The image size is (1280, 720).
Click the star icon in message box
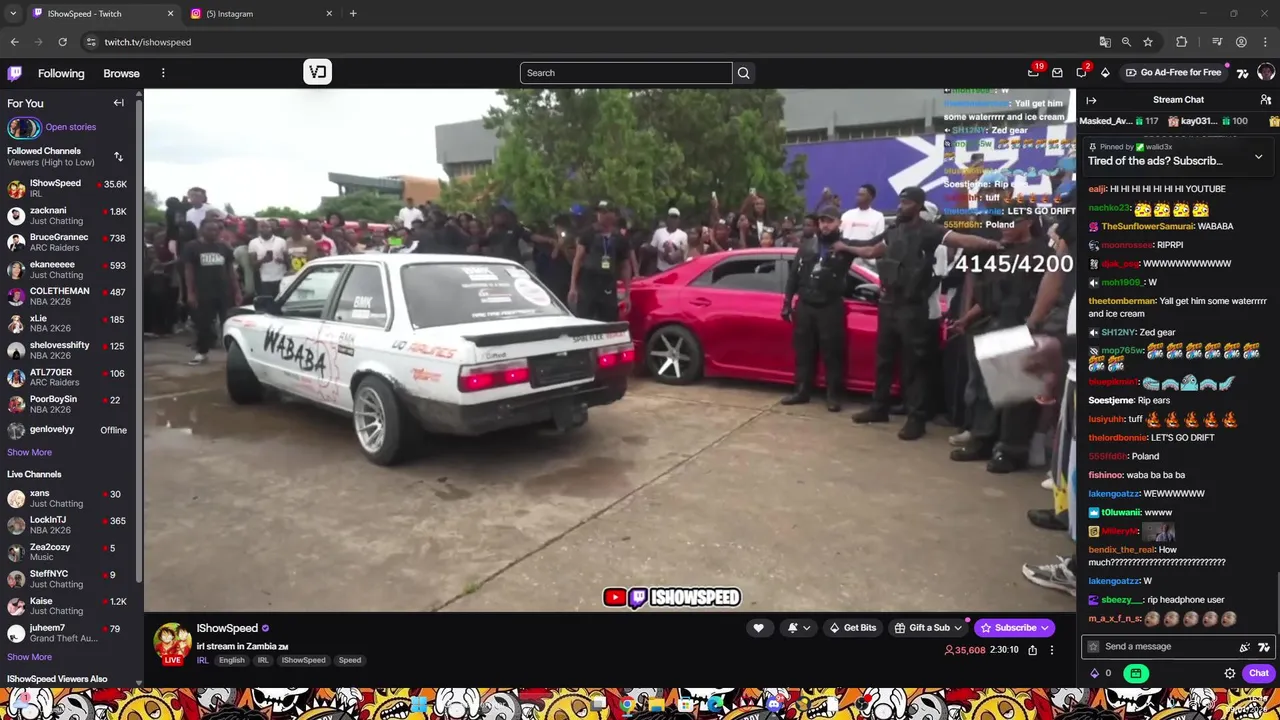[x=1093, y=647]
